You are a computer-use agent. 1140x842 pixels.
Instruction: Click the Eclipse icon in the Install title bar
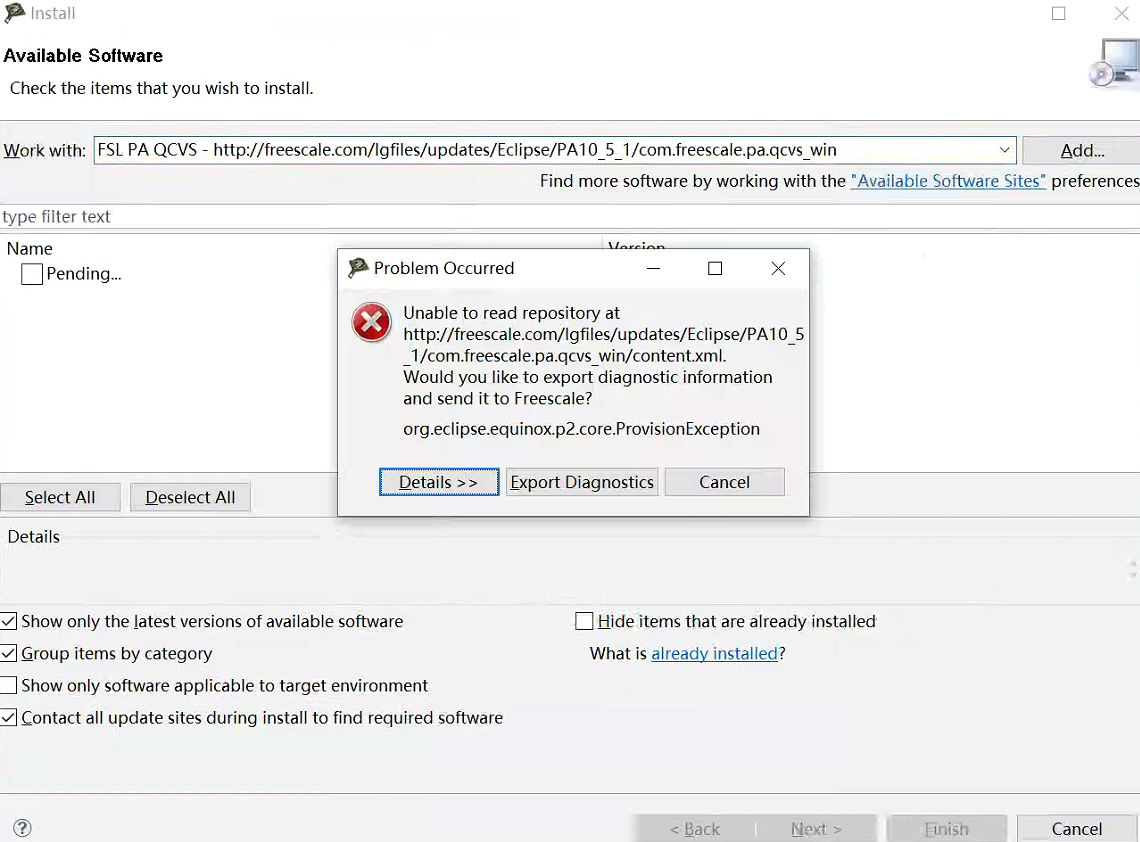click(14, 13)
